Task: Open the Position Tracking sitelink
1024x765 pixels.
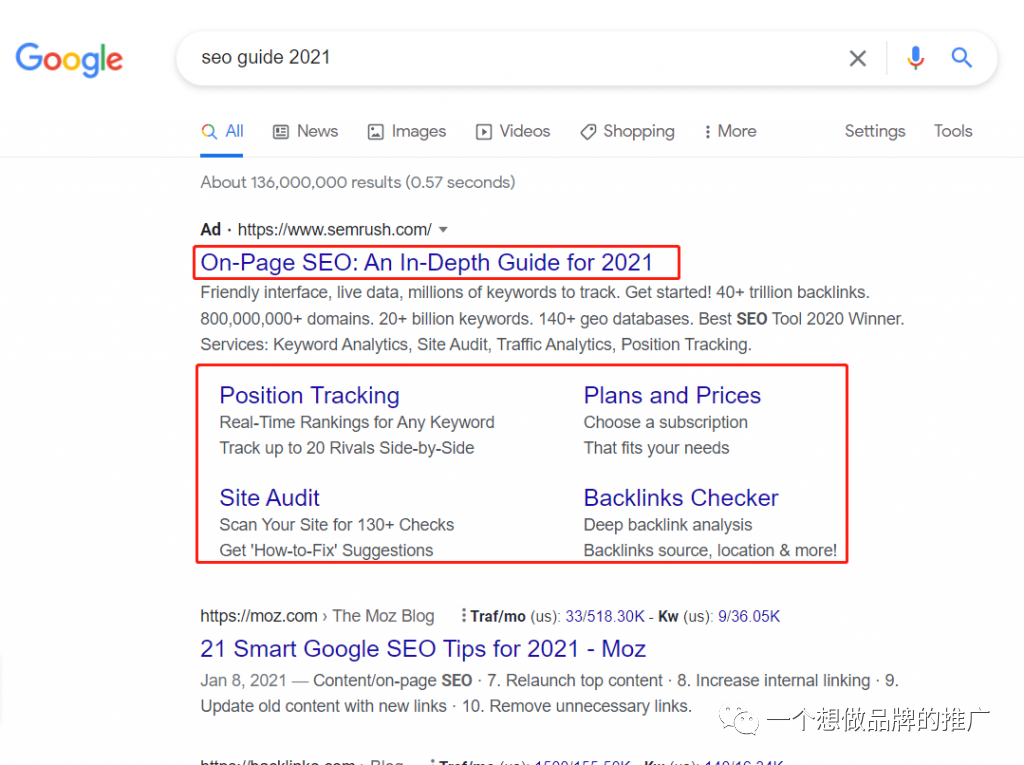Action: coord(310,396)
